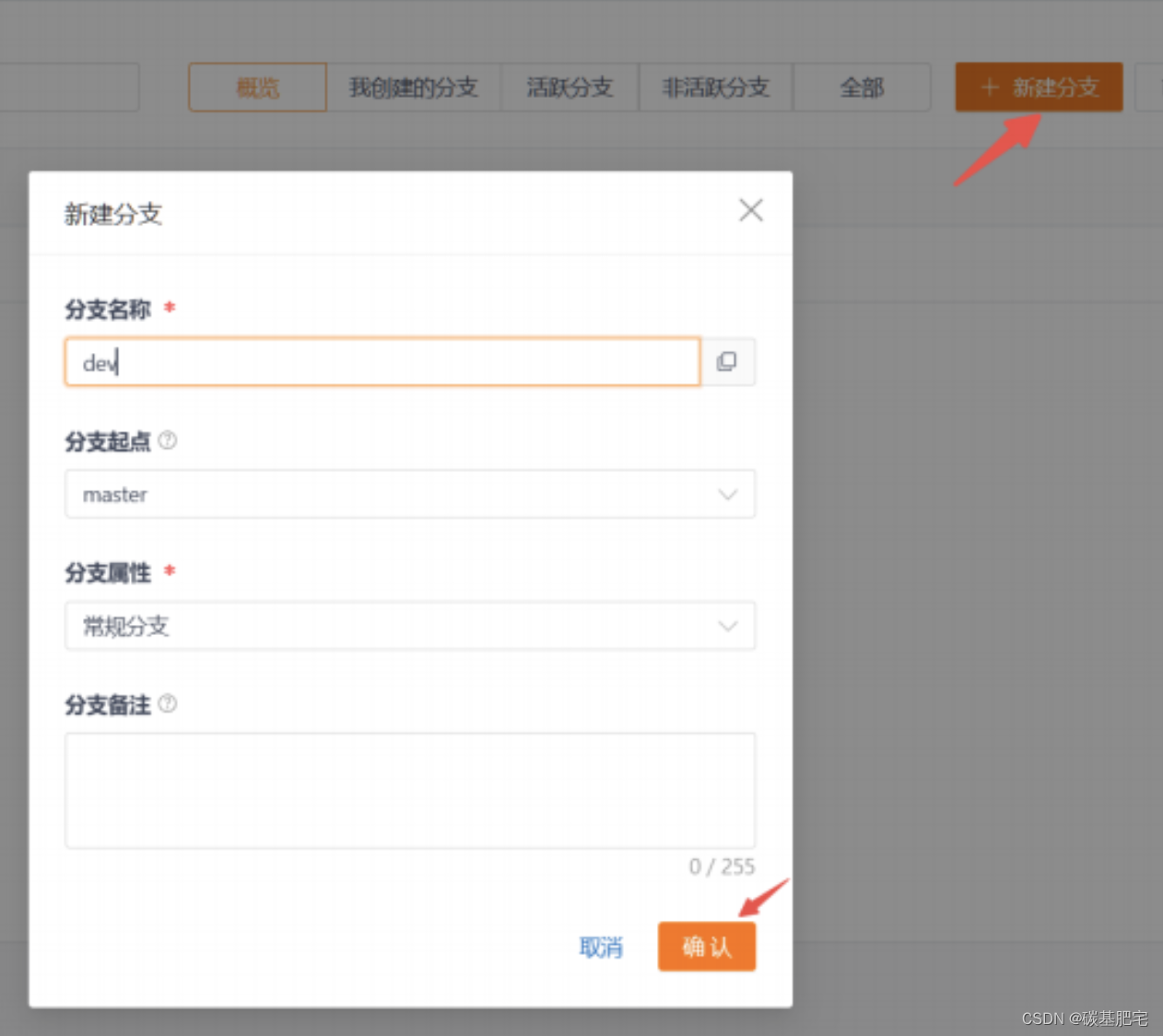Show help for 分支备注
This screenshot has height=1036, width=1163.
(168, 704)
